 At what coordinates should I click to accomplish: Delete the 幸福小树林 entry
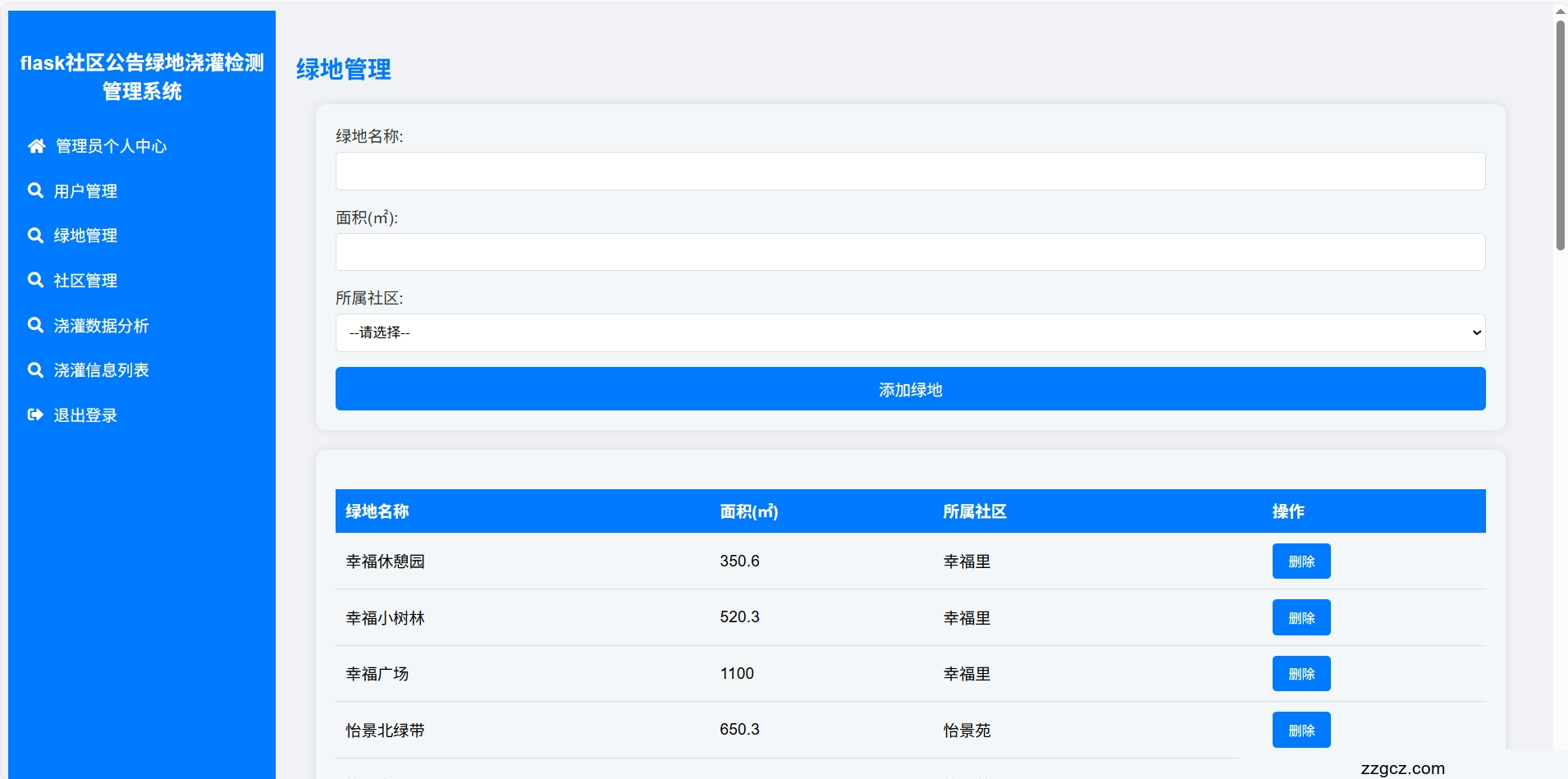point(1301,617)
